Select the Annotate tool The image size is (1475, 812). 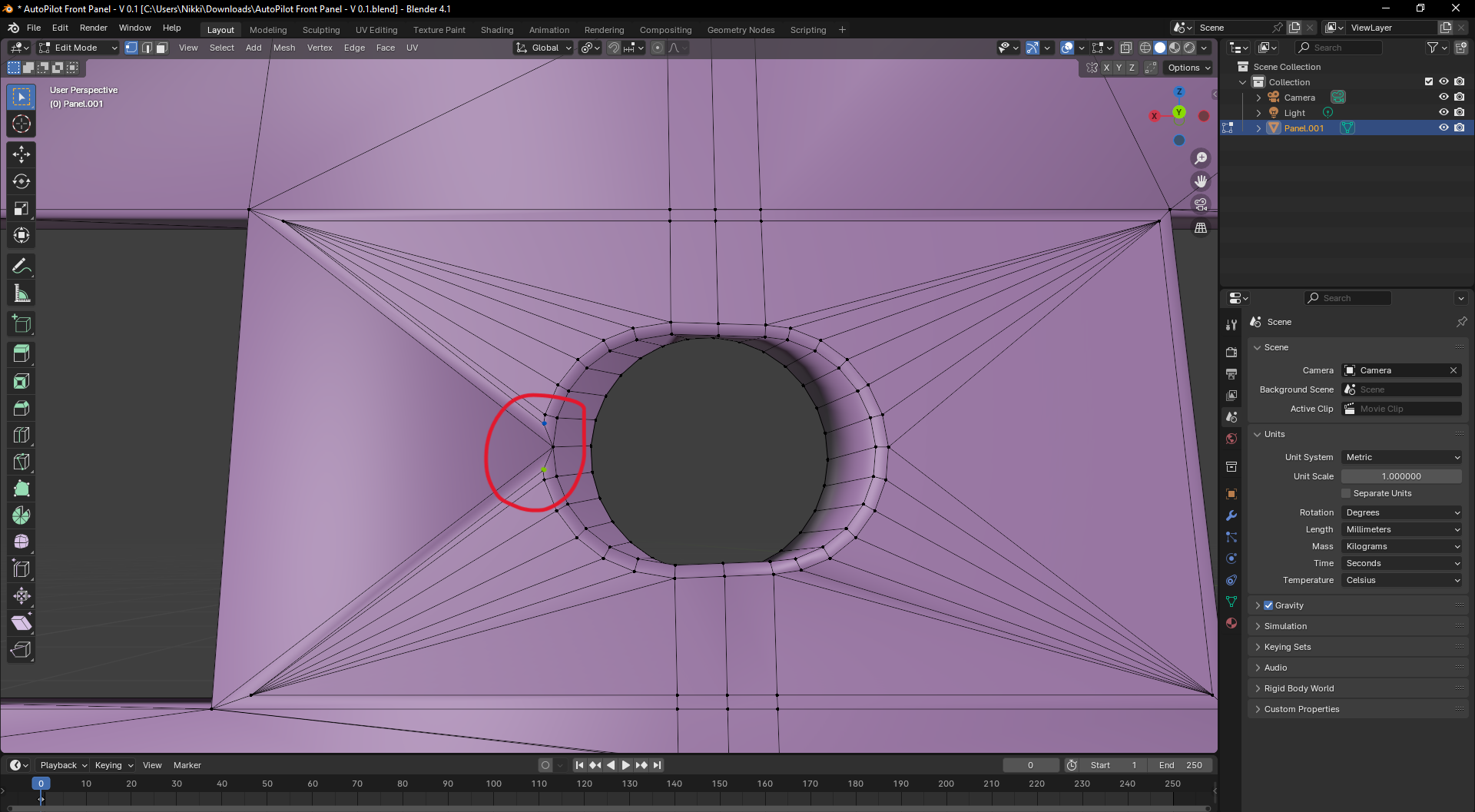coord(22,267)
